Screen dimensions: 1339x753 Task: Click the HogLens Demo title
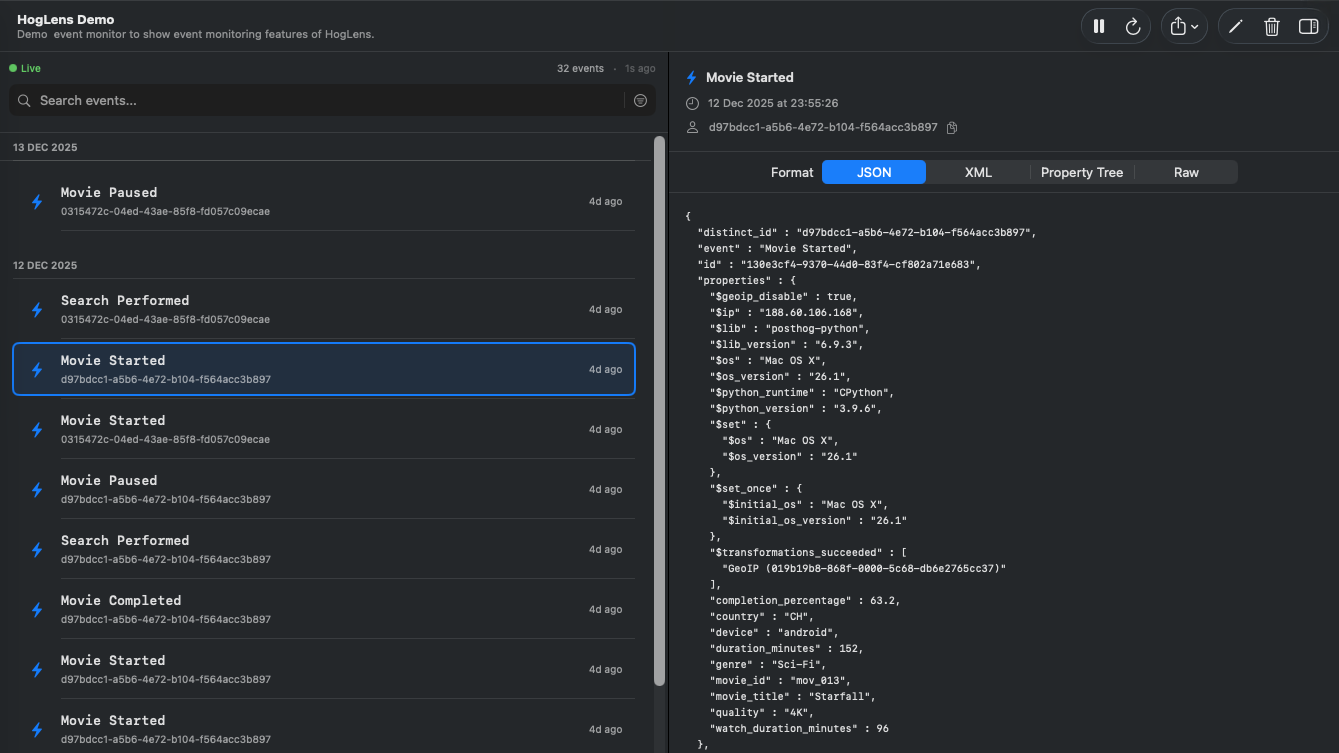(65, 19)
